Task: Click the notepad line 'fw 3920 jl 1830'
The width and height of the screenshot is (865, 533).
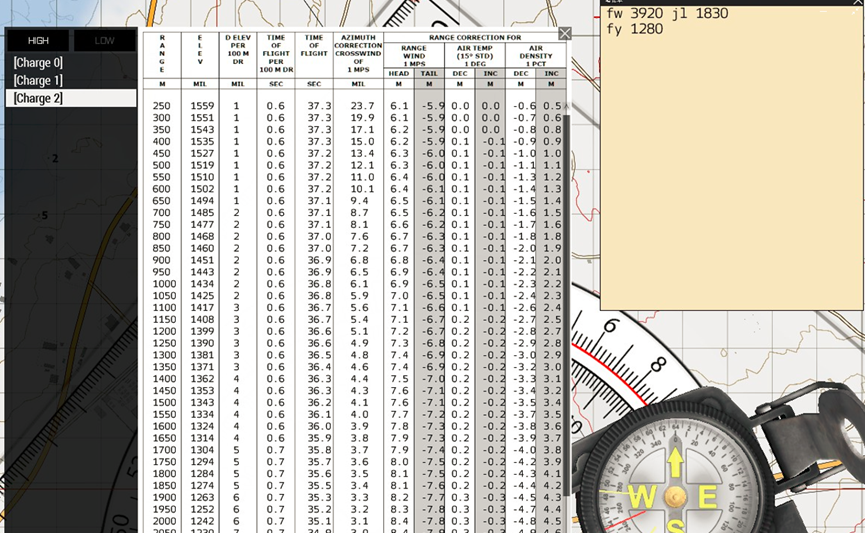Action: [667, 13]
